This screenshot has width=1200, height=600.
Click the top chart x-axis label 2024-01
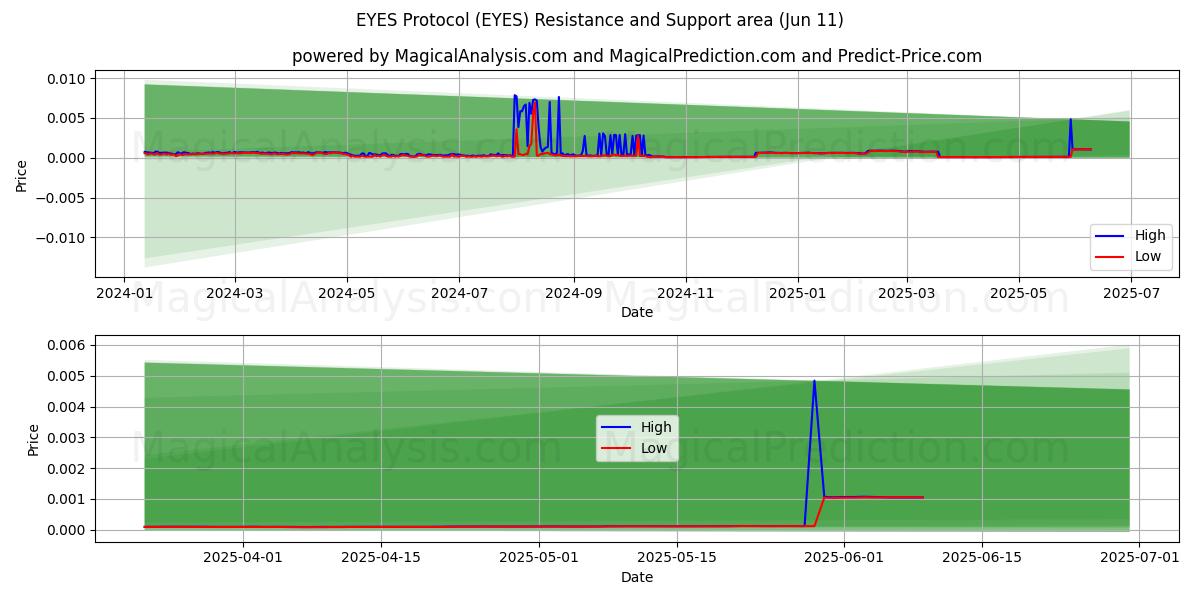tap(123, 294)
